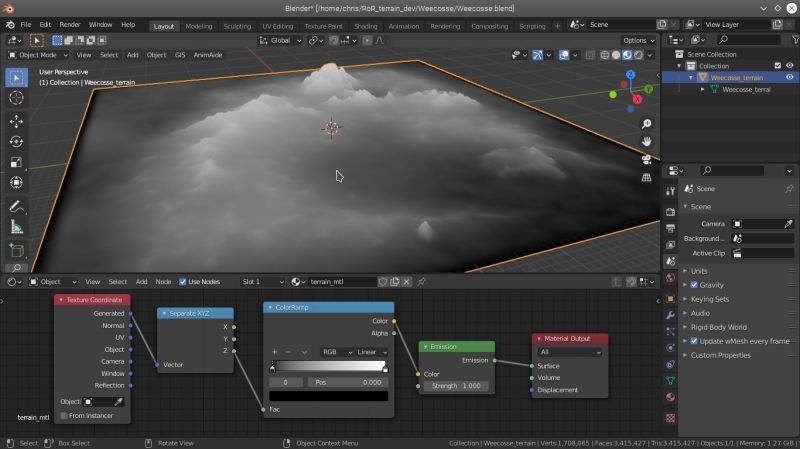Unlink terrain_mtl material with X

click(x=407, y=282)
